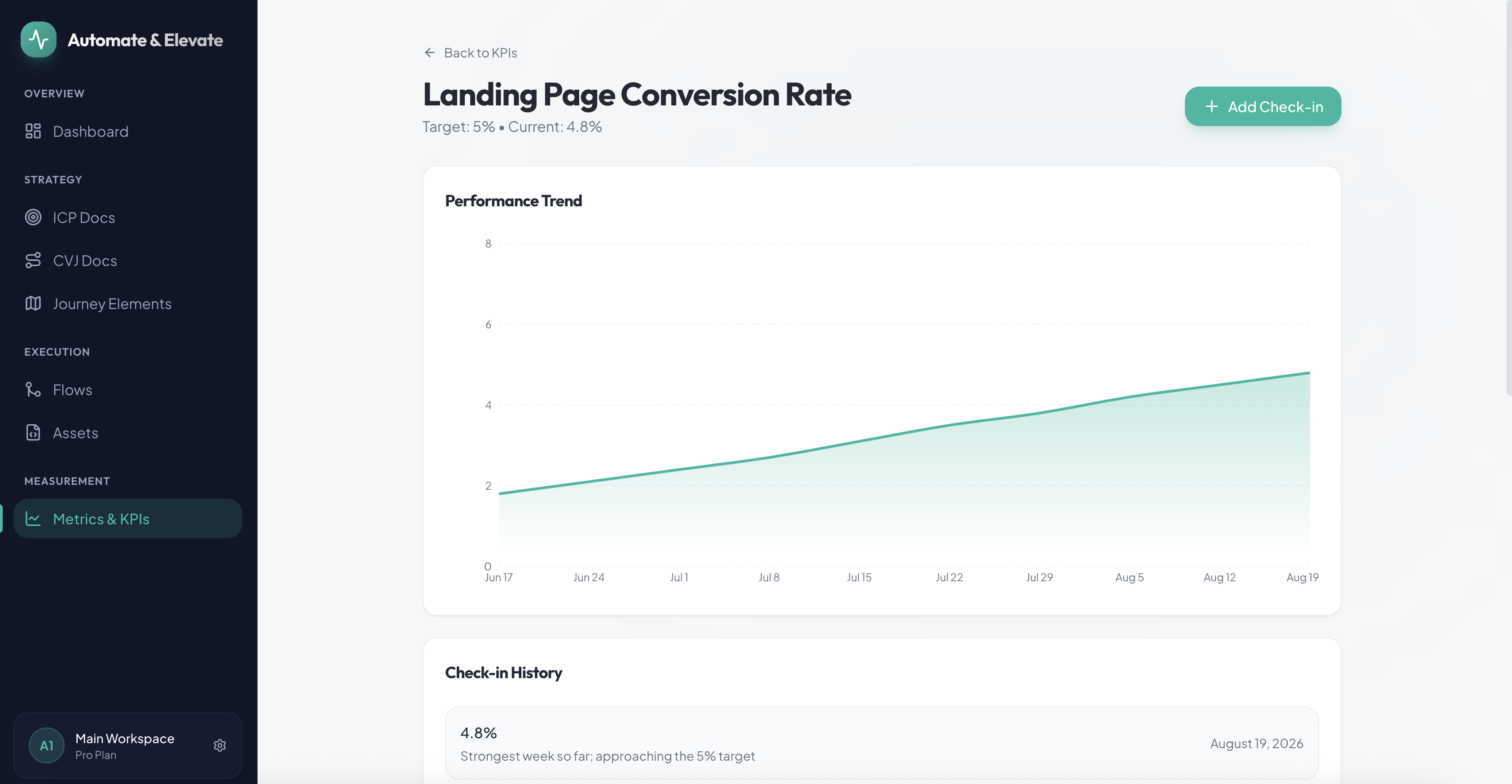Click the Jun 24 chart axis label

click(x=589, y=577)
